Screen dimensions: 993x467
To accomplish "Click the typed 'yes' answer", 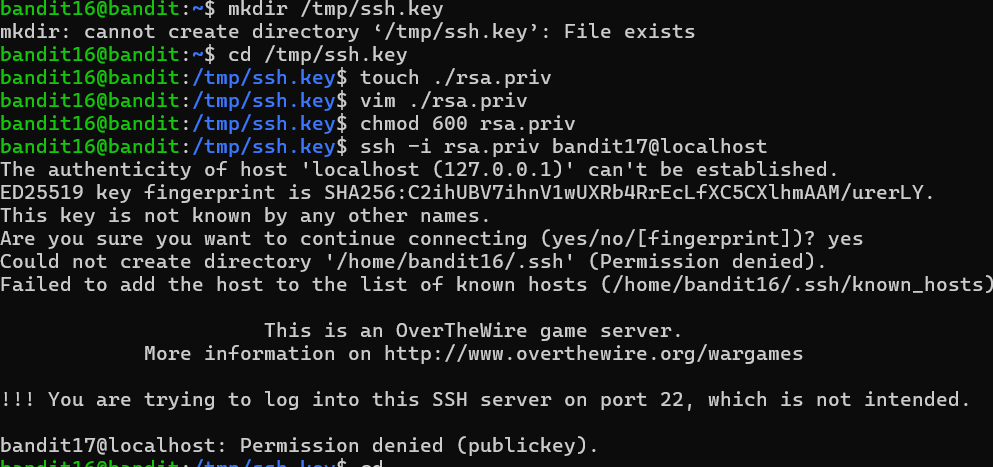I will pos(845,239).
